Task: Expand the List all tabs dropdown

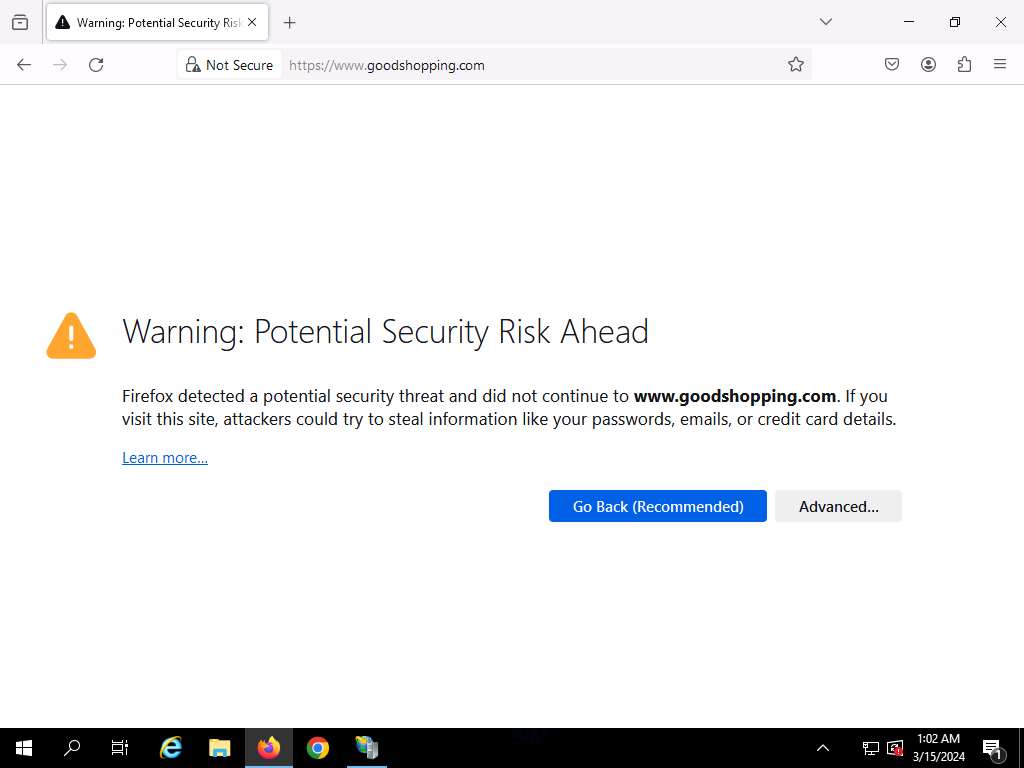Action: 825,22
